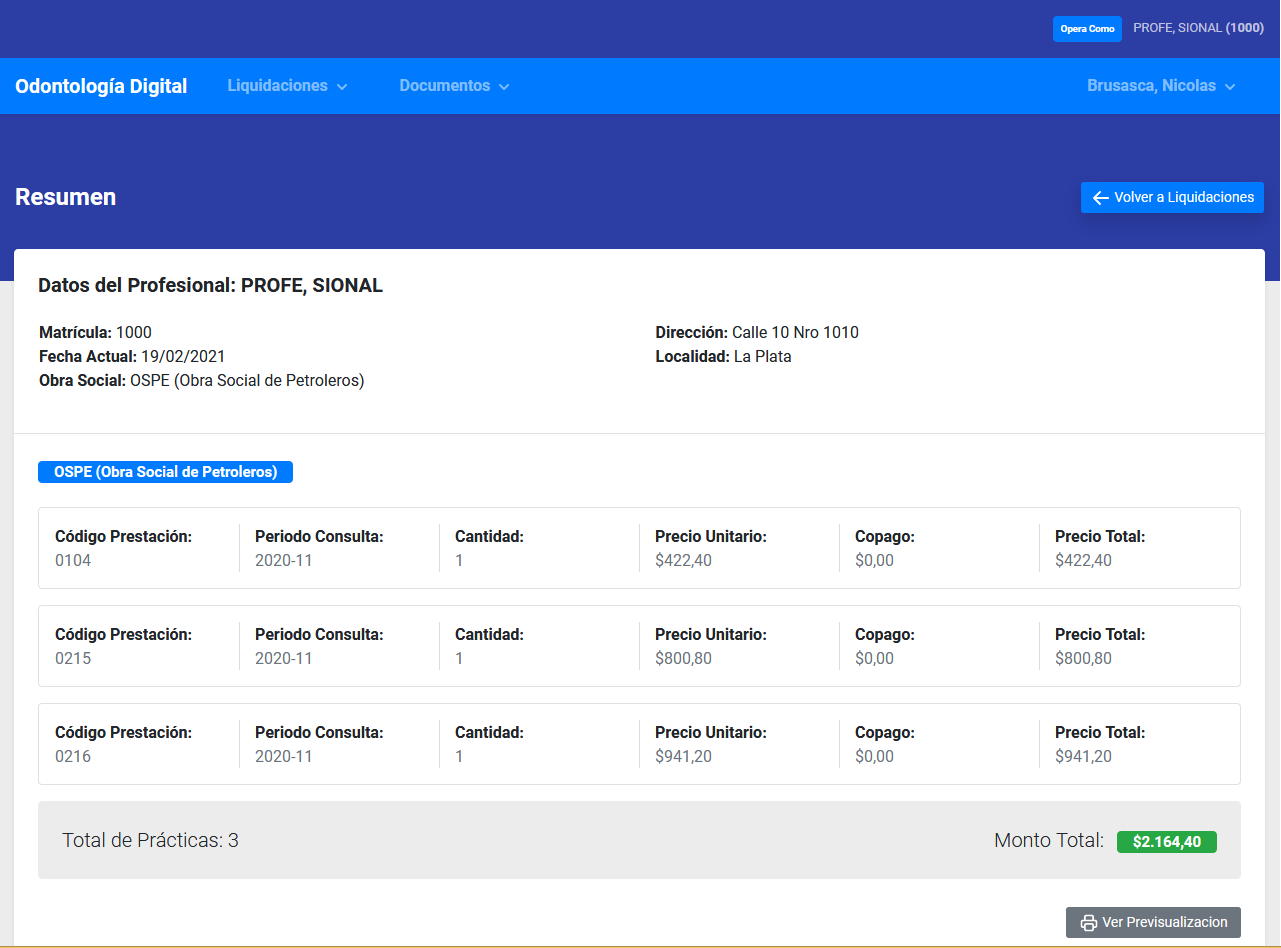Click the blue OSPE Obra Social badge
The image size is (1281, 948).
165,472
